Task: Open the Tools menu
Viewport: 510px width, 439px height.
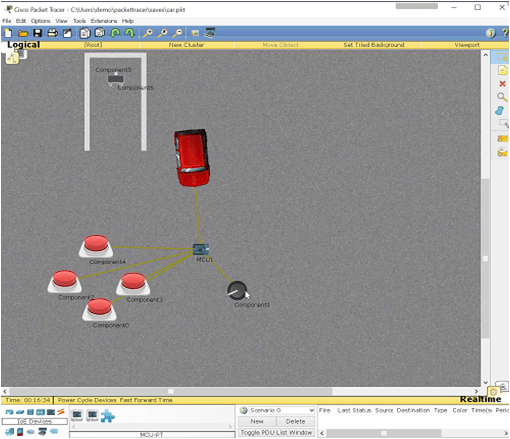Action: pos(79,21)
